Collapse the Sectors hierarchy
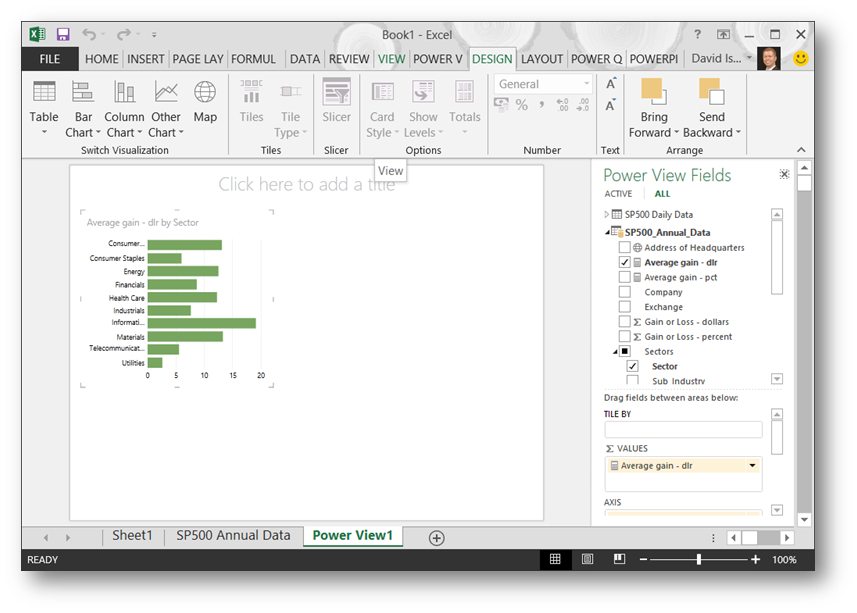857x613 pixels. pyautogui.click(x=615, y=352)
